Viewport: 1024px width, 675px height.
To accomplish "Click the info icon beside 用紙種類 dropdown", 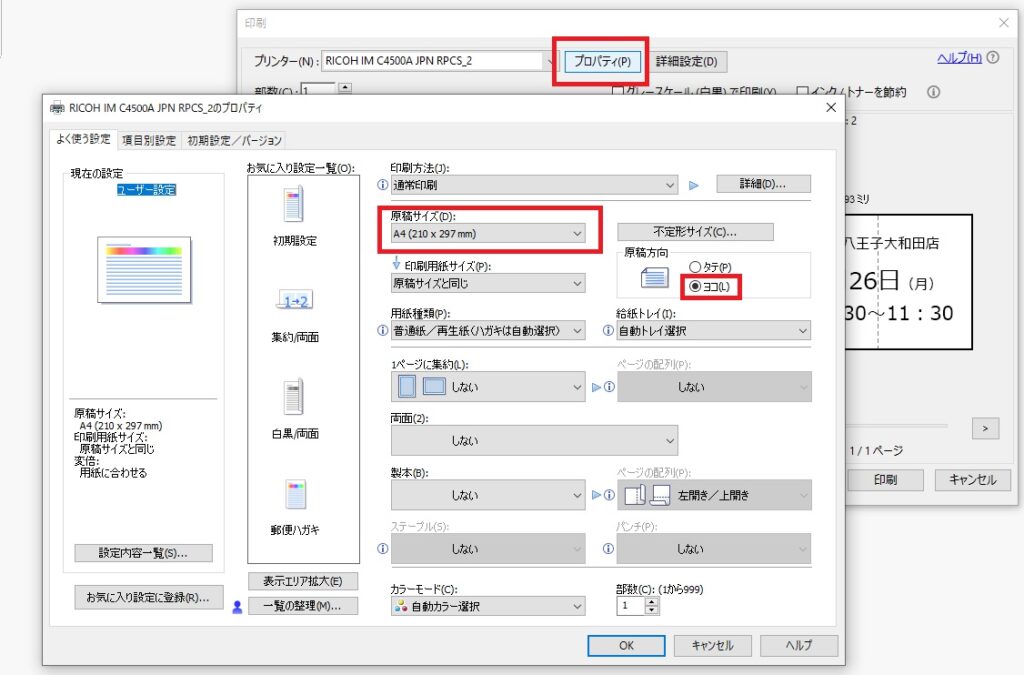I will pyautogui.click(x=382, y=331).
